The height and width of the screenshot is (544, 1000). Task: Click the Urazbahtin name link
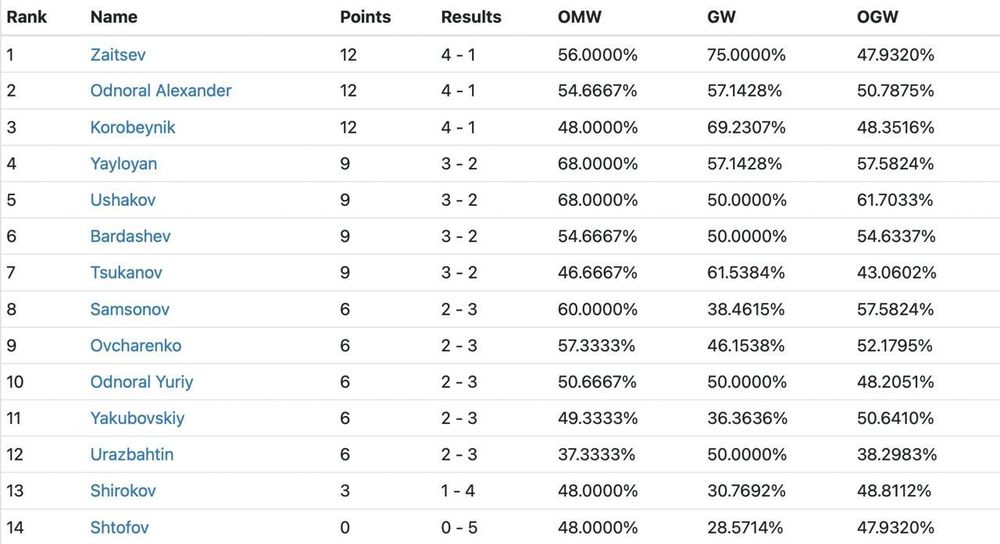(132, 455)
